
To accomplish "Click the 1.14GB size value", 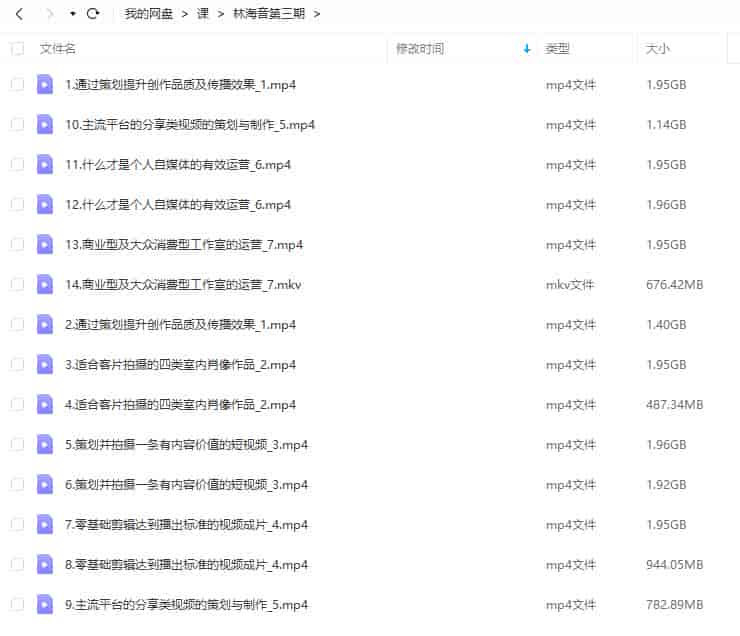I will 666,125.
